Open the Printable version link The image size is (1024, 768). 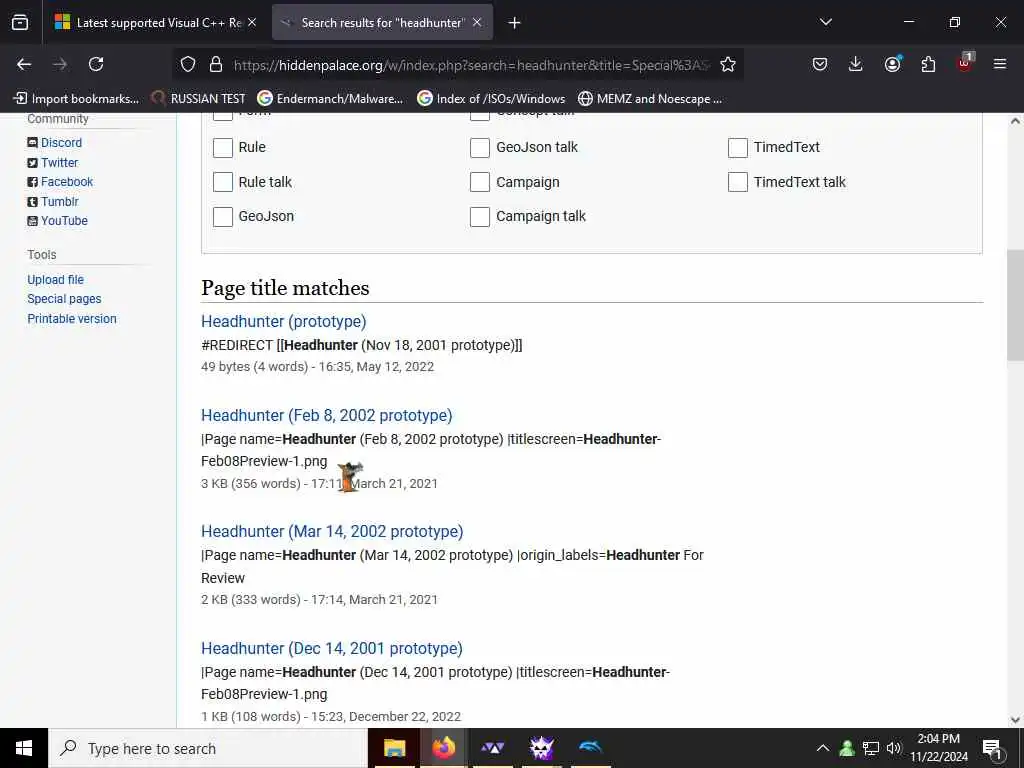(x=72, y=319)
